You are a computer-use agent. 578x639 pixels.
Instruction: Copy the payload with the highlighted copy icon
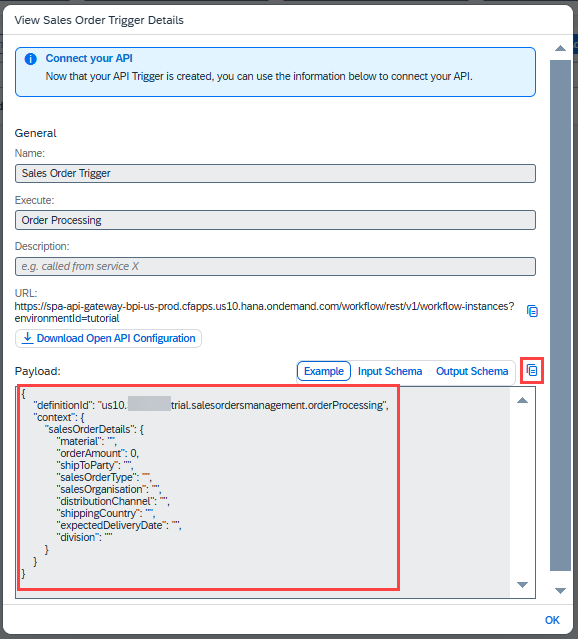(532, 370)
